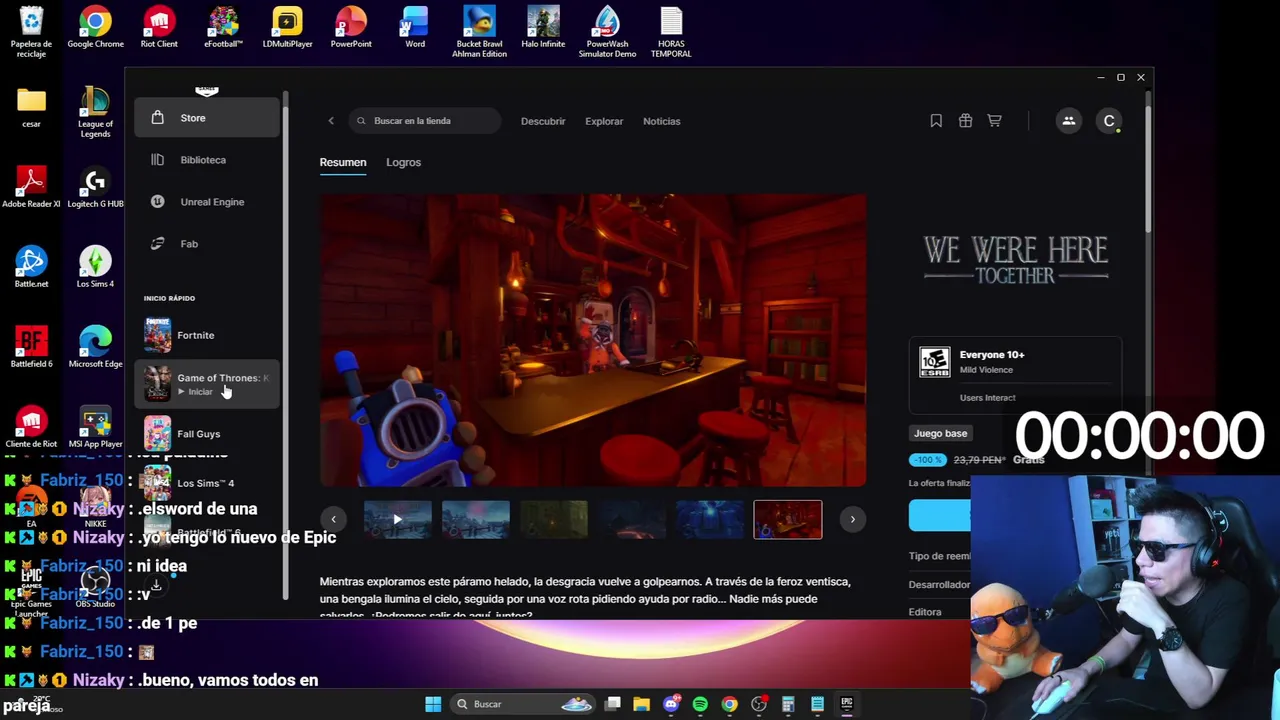The height and width of the screenshot is (720, 1280).
Task: Select the third media thumbnail
Action: coord(554,519)
